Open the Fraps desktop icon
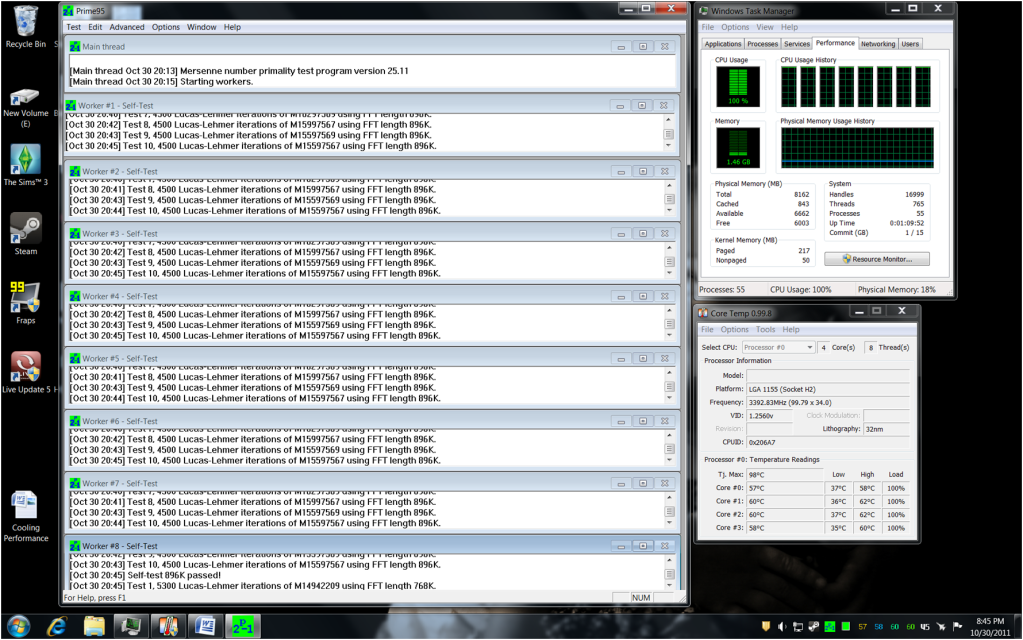Viewport: 1023px width, 640px height. pos(25,302)
